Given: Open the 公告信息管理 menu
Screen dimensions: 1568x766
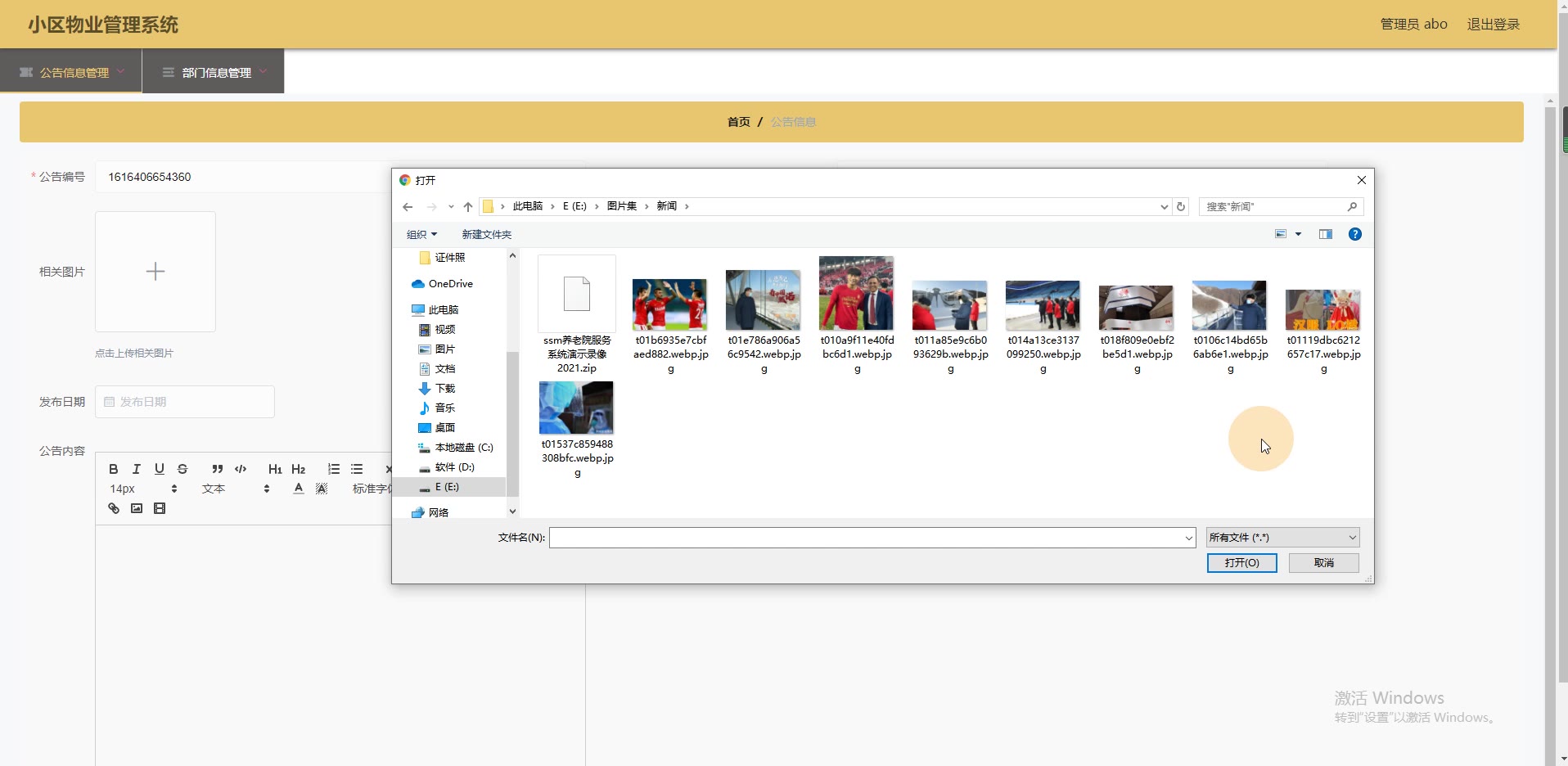Looking at the screenshot, I should 74,72.
